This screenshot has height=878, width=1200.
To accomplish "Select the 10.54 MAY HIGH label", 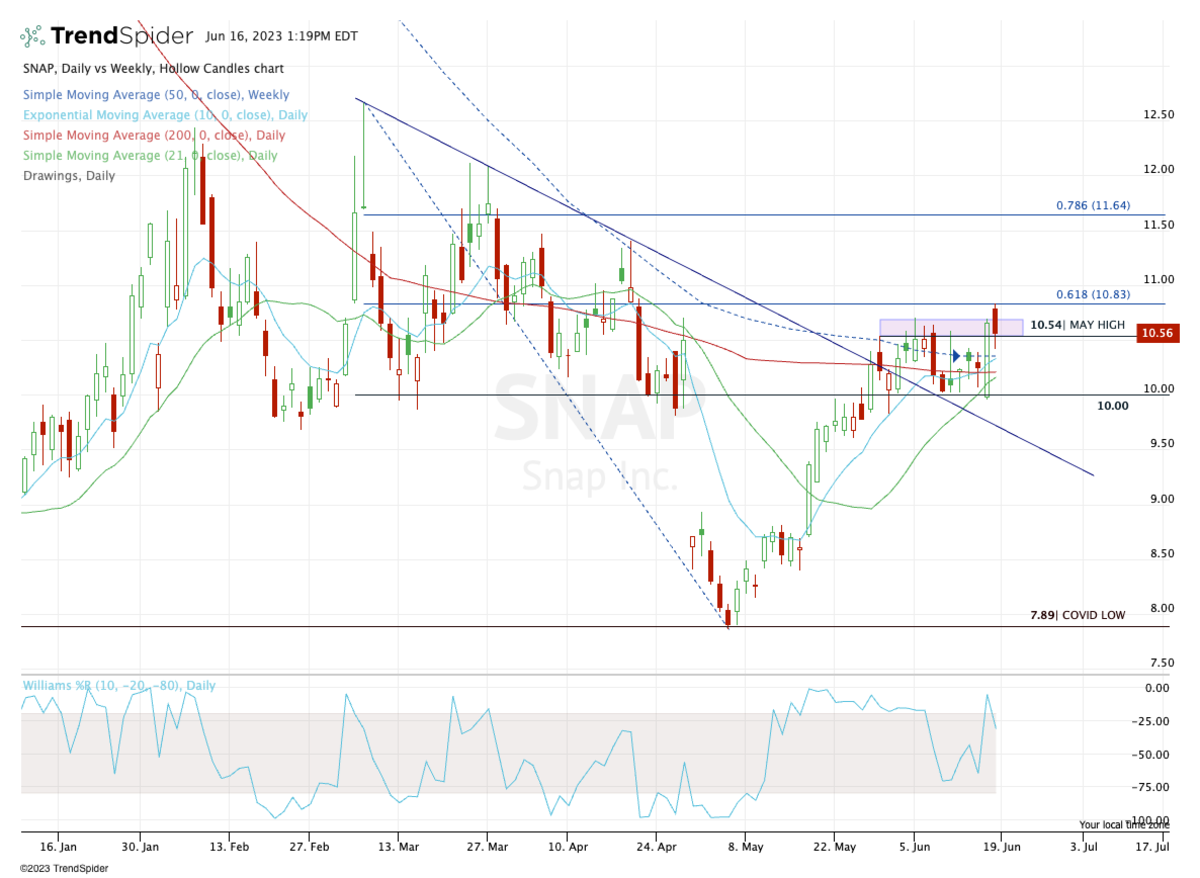I will tap(1077, 326).
